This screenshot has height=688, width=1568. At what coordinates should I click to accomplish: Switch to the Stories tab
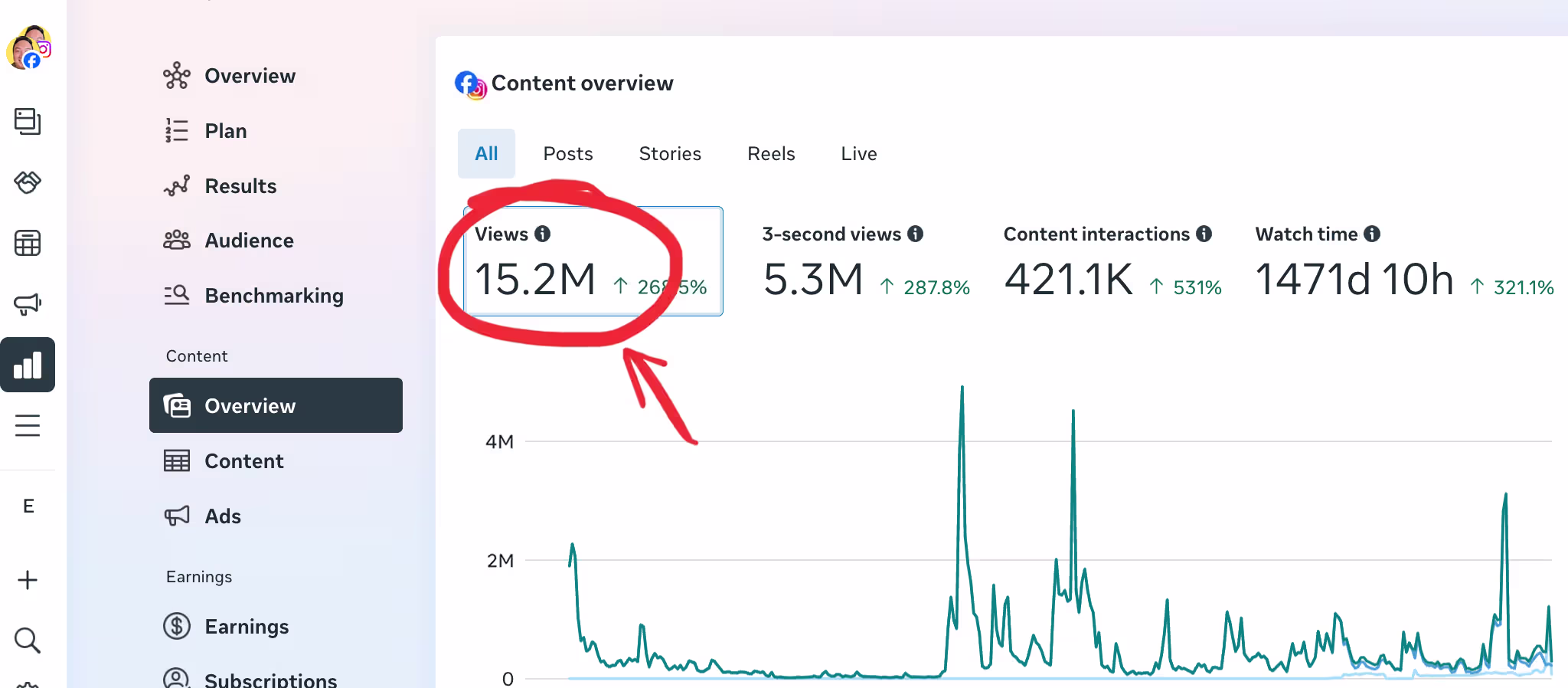[x=670, y=154]
